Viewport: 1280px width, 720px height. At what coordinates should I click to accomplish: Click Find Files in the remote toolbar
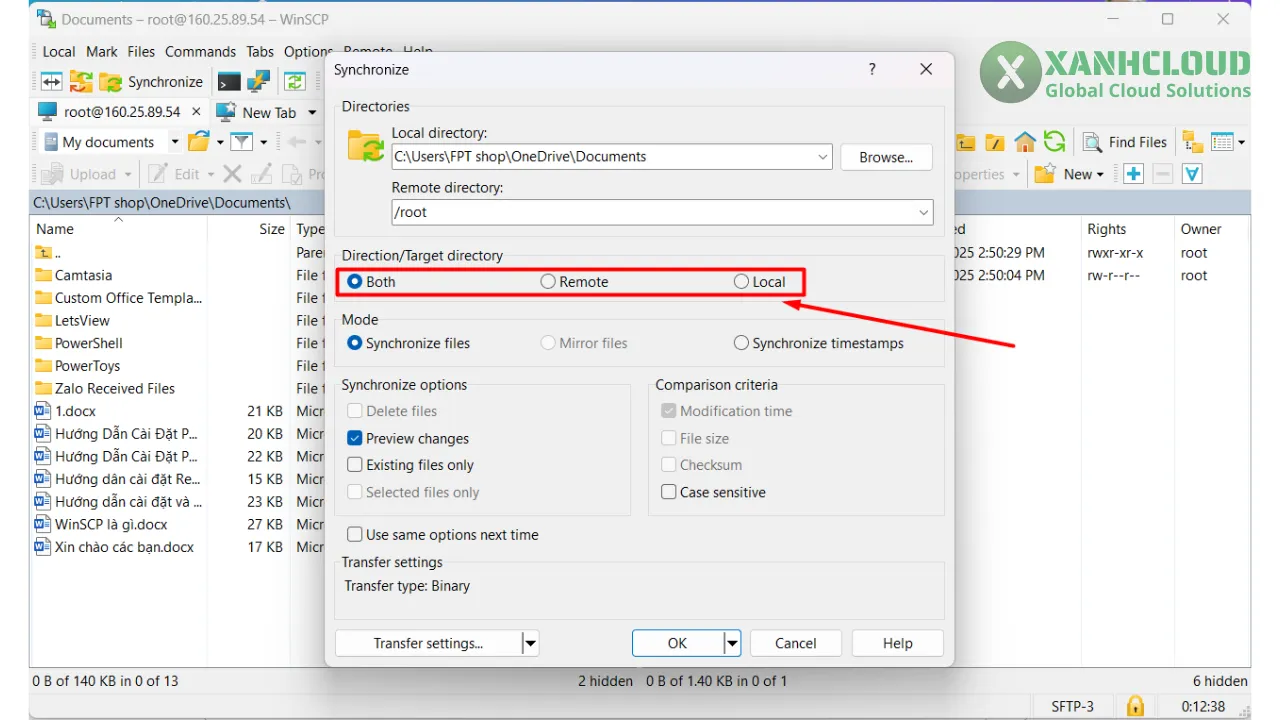(1125, 142)
